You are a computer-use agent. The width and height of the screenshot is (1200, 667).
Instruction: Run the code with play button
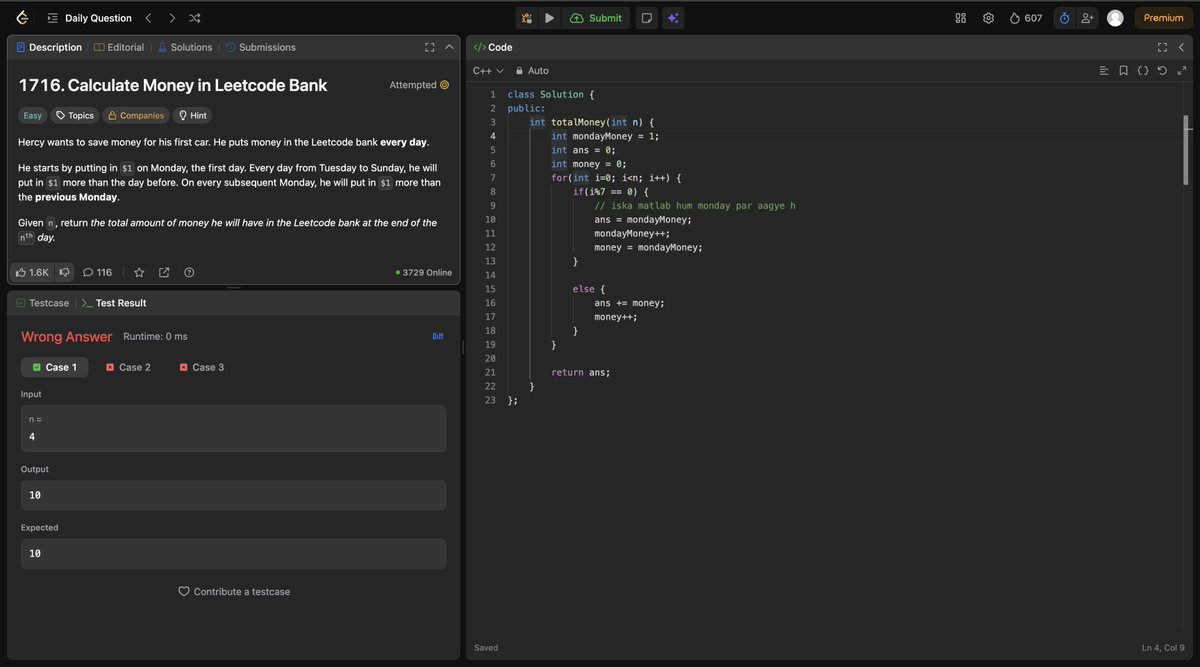pyautogui.click(x=549, y=18)
